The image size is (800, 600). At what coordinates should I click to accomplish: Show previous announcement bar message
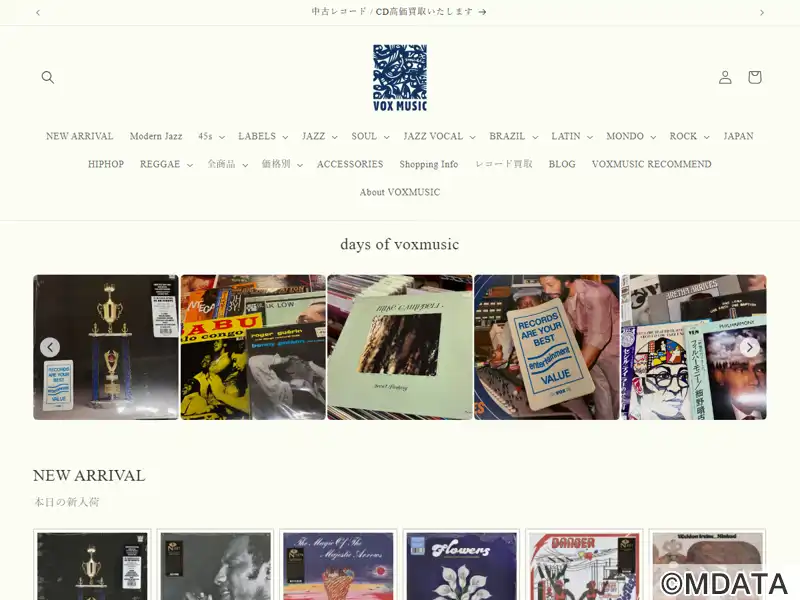click(38, 12)
